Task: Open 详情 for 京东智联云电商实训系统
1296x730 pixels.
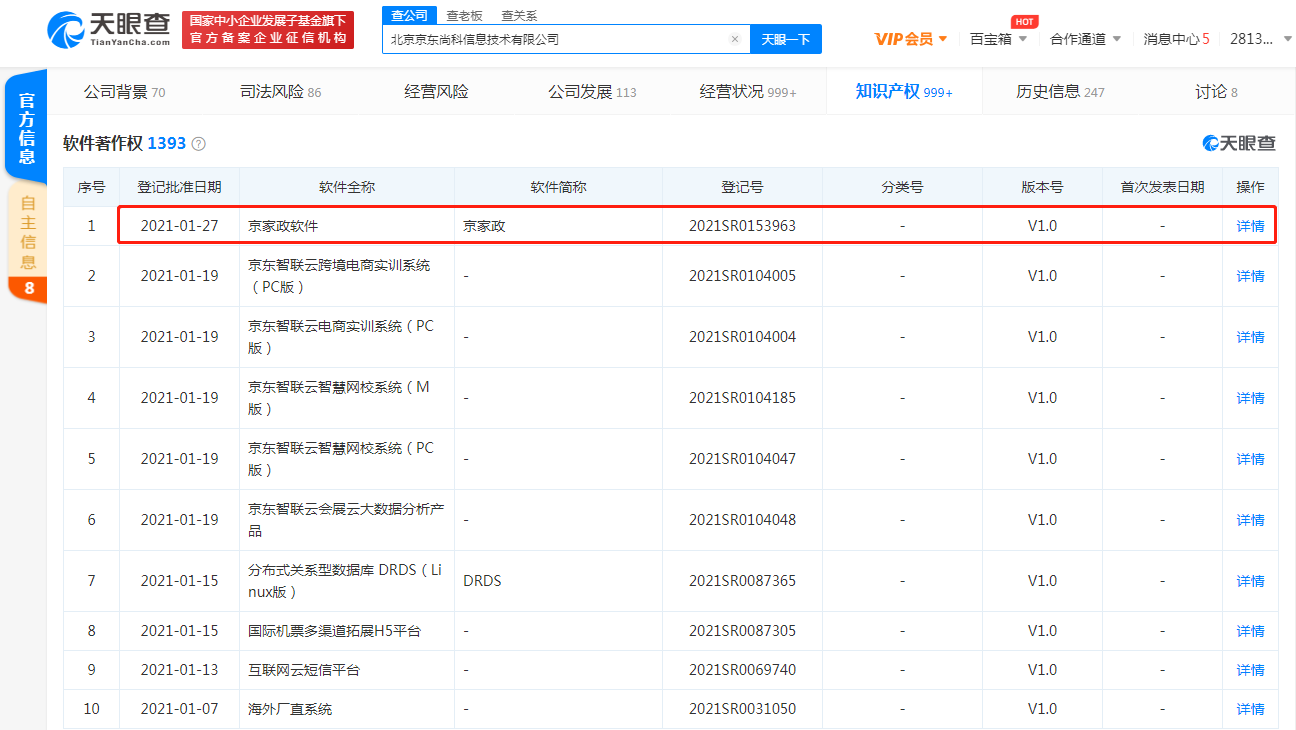Action: 1250,337
